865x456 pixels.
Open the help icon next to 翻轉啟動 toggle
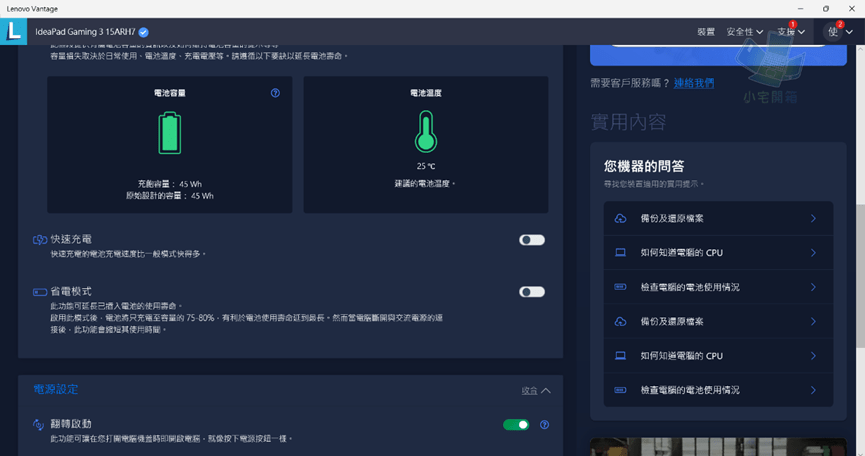pyautogui.click(x=544, y=425)
